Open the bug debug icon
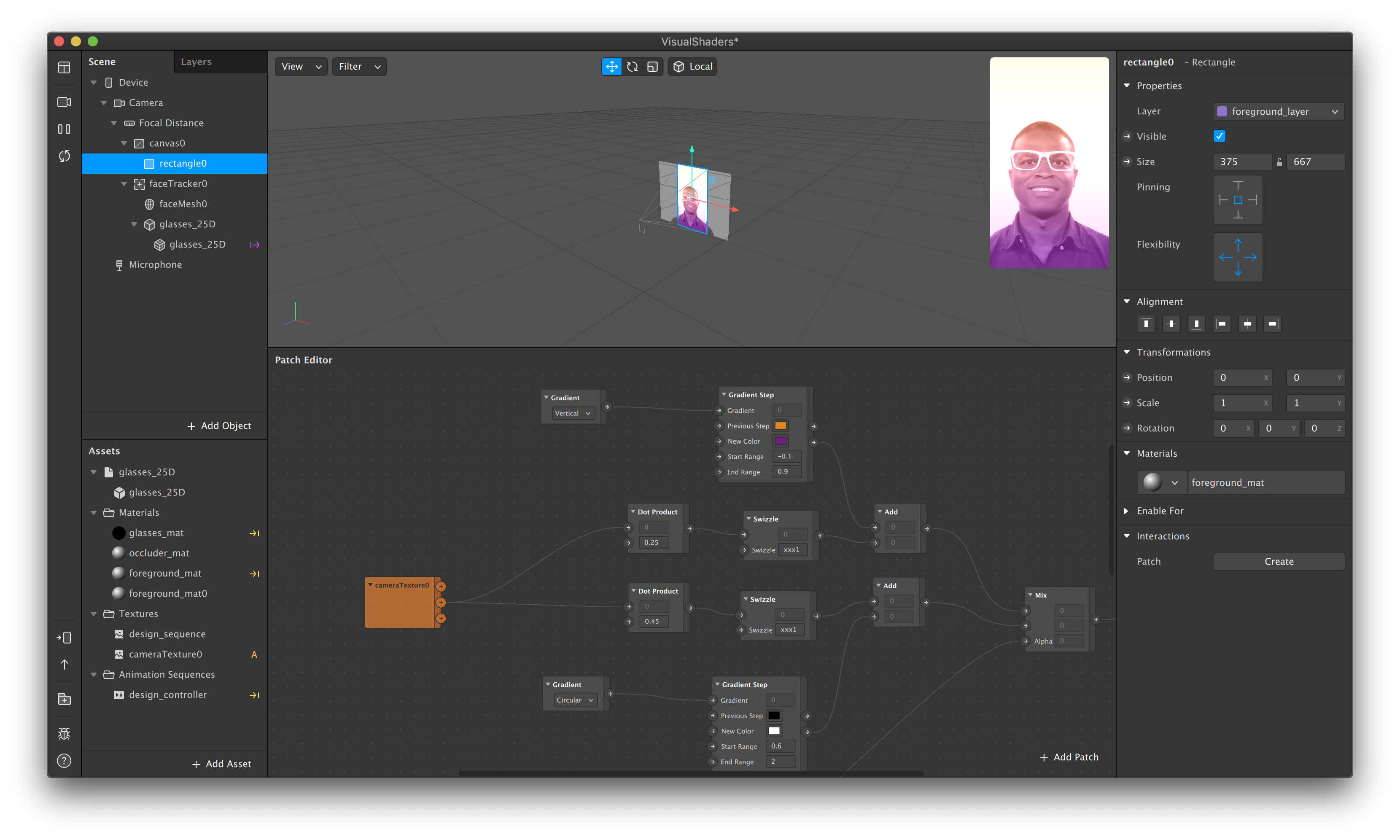The width and height of the screenshot is (1400, 840). click(x=64, y=734)
